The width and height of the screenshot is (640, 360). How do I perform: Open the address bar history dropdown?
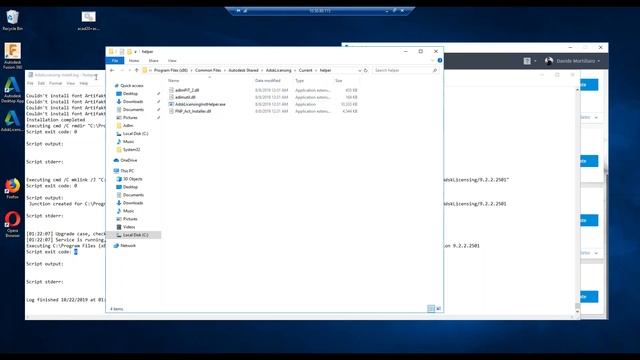pos(360,70)
